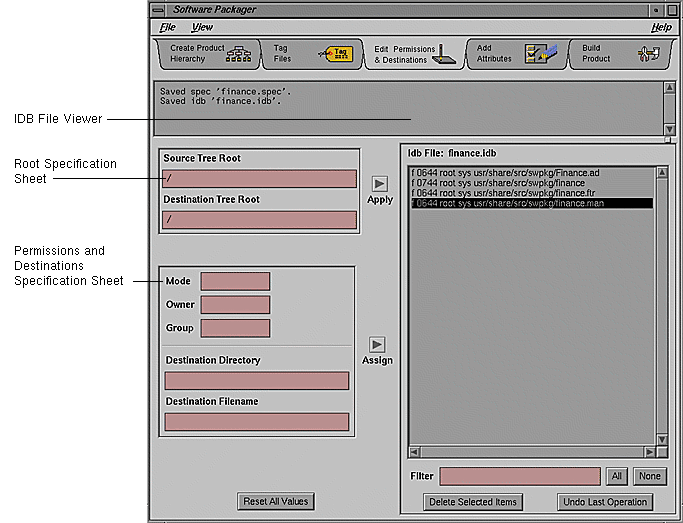Image resolution: width=683 pixels, height=523 pixels.
Task: Click Idb list scroll left arrow
Action: pyautogui.click(x=415, y=452)
